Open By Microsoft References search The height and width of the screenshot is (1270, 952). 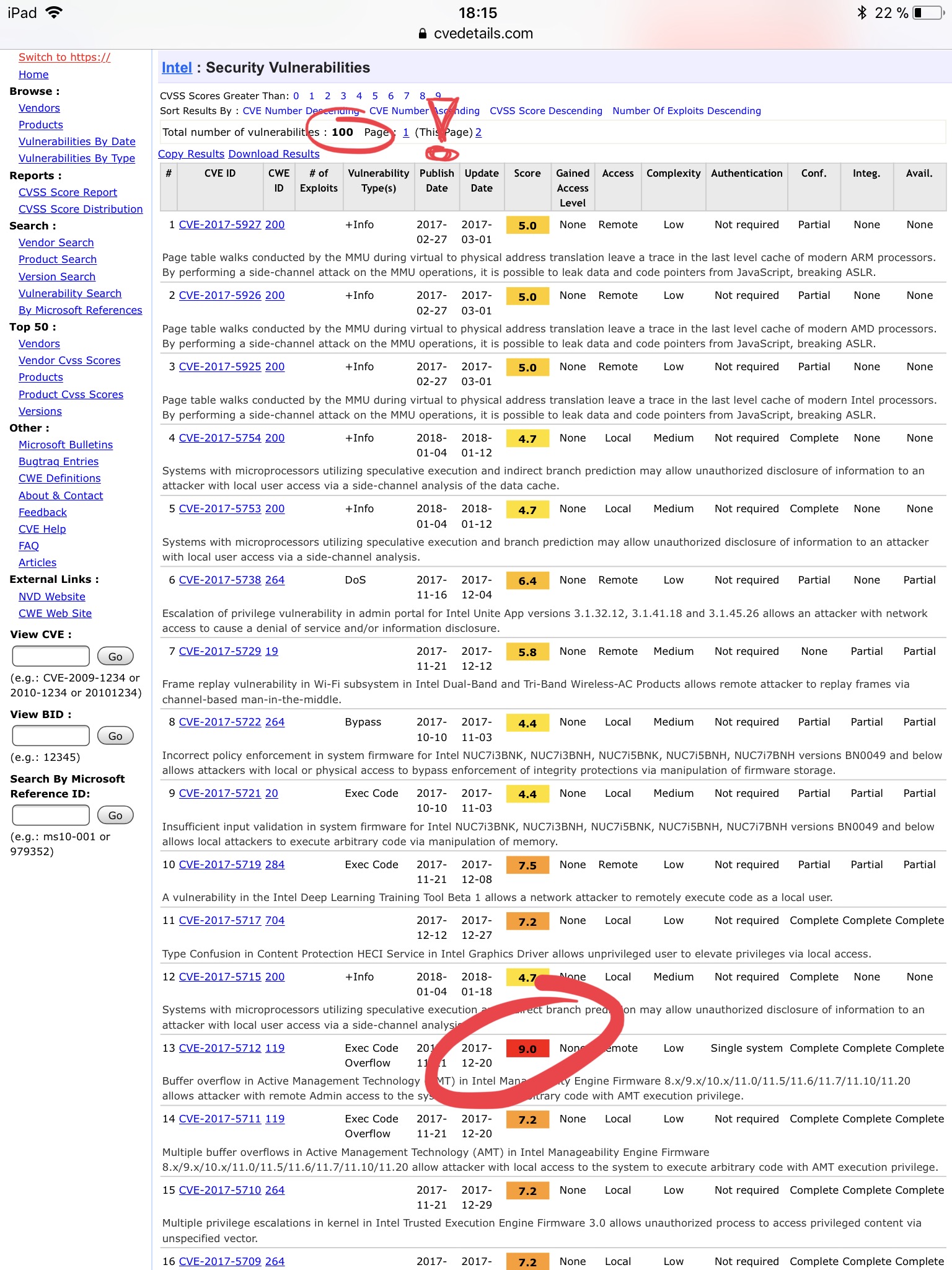tap(81, 310)
